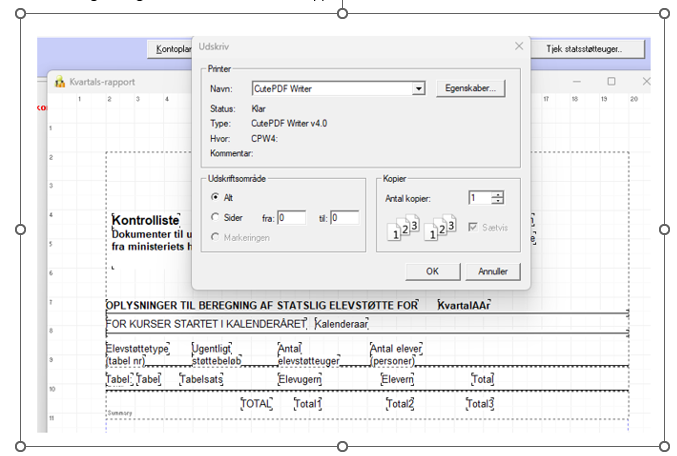The height and width of the screenshot is (456, 677).
Task: Click the CutePDF Writer v4.0 type text
Action: pos(289,124)
